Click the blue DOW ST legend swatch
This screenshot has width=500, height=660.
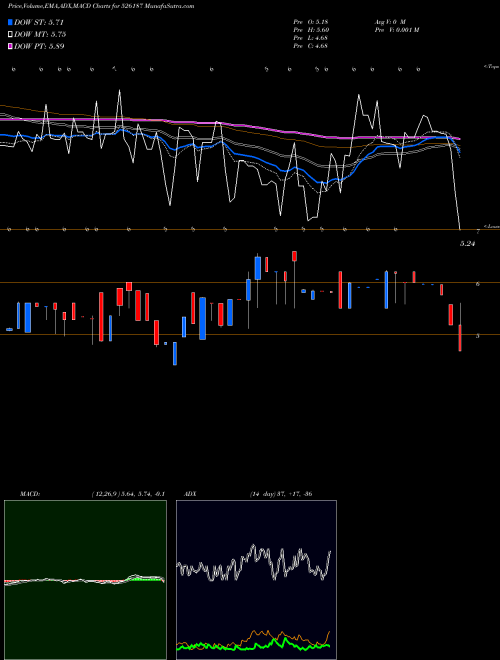point(11,22)
